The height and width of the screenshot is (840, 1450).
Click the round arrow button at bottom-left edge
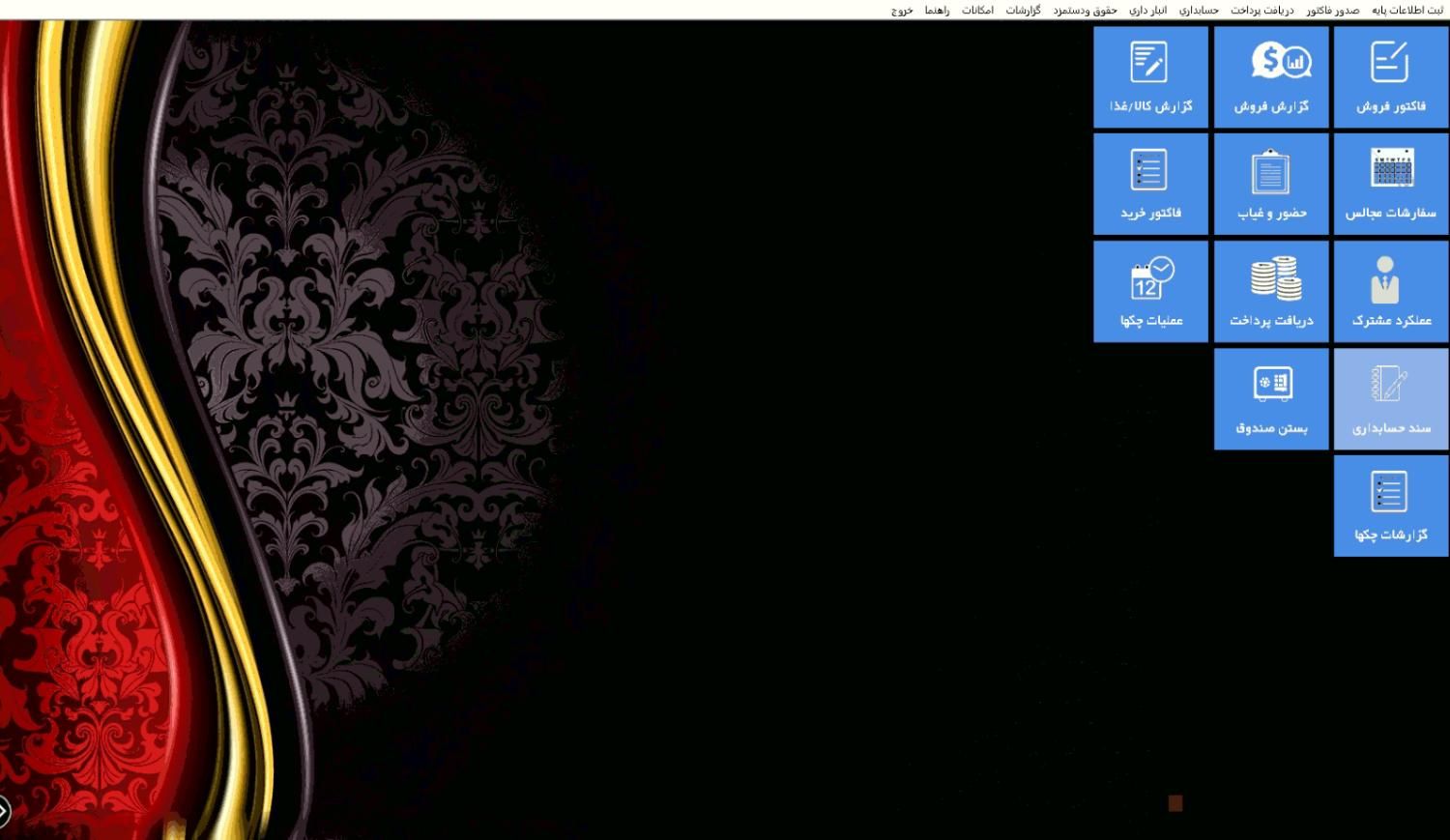coord(4,811)
